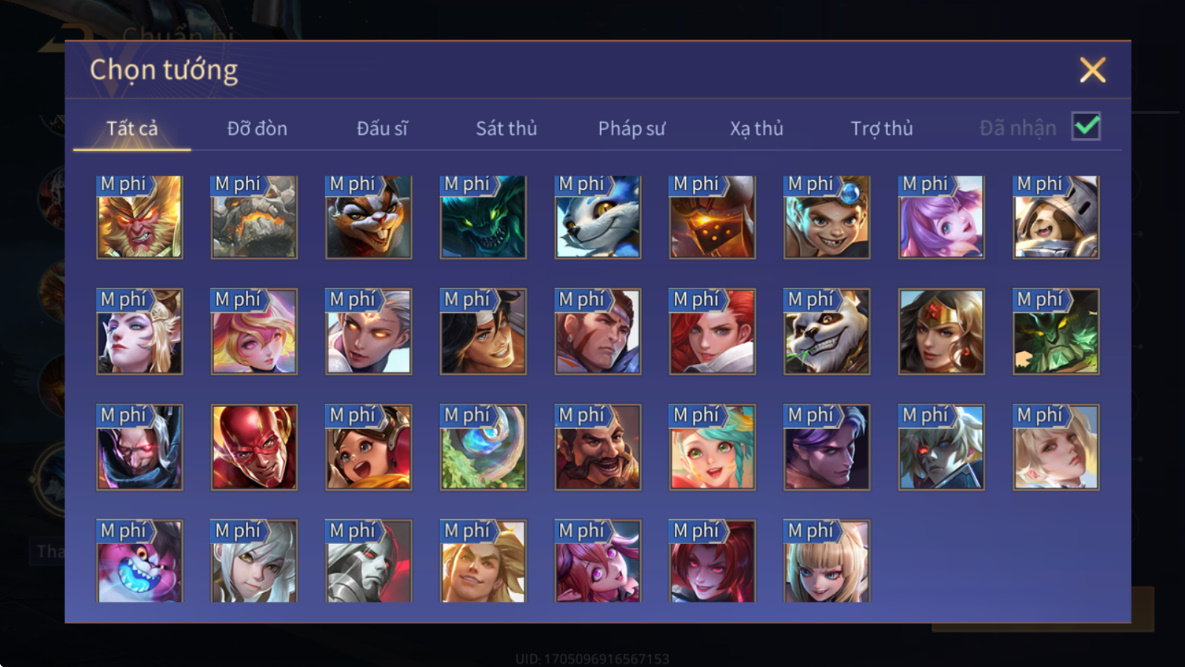Switch to the Đỡ đòn tab
1185x667 pixels.
pyautogui.click(x=257, y=128)
